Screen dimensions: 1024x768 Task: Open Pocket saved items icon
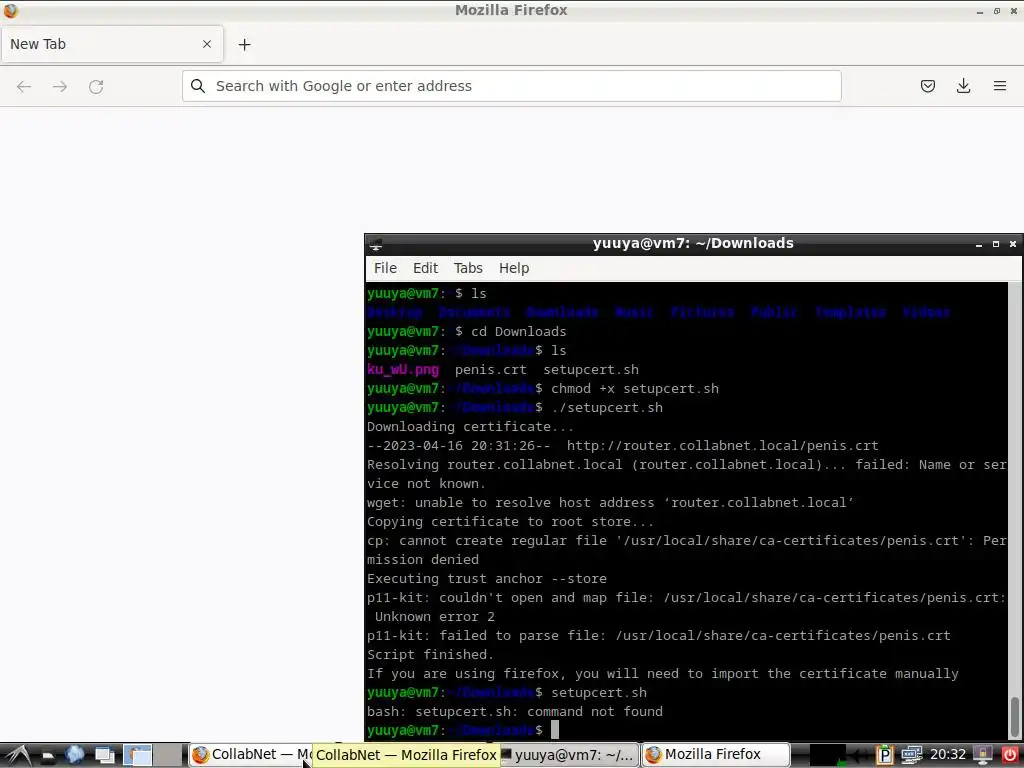click(927, 86)
